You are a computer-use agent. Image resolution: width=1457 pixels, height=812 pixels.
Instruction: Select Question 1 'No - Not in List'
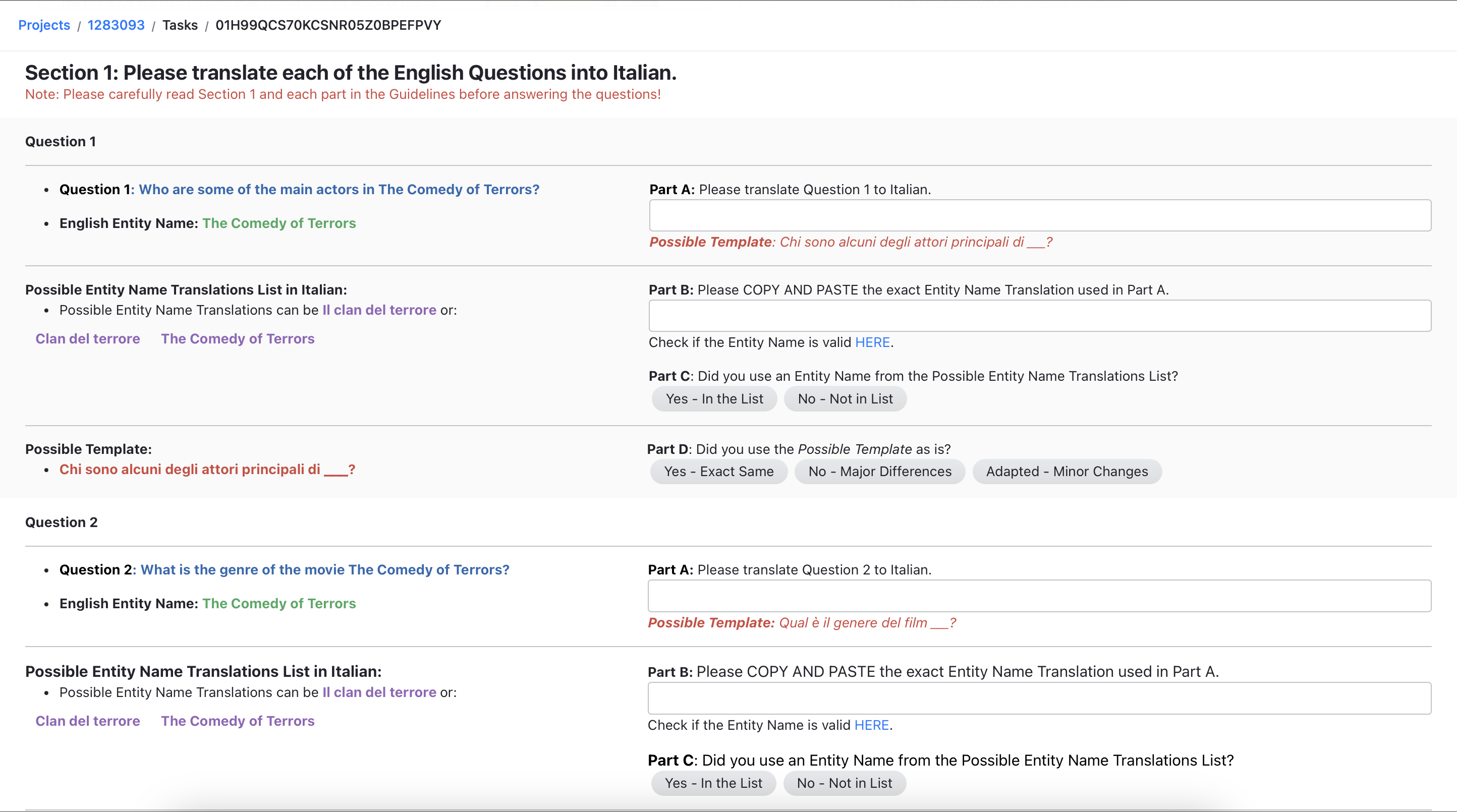click(x=845, y=398)
